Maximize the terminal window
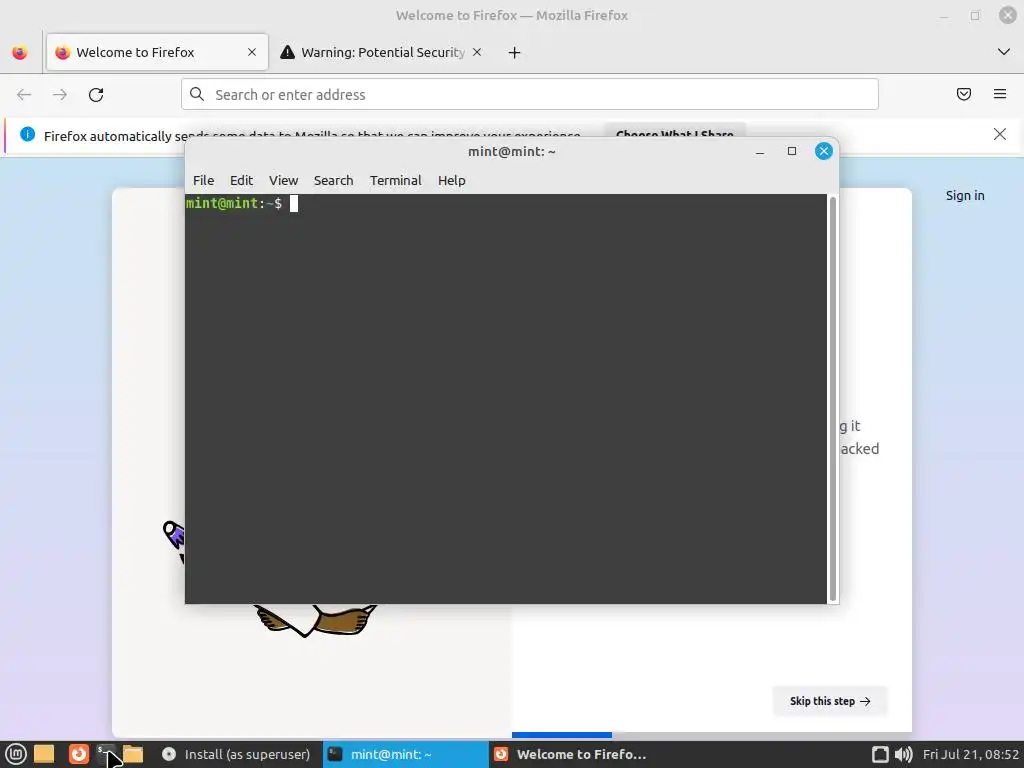Screen dimensions: 1024x768 point(792,152)
